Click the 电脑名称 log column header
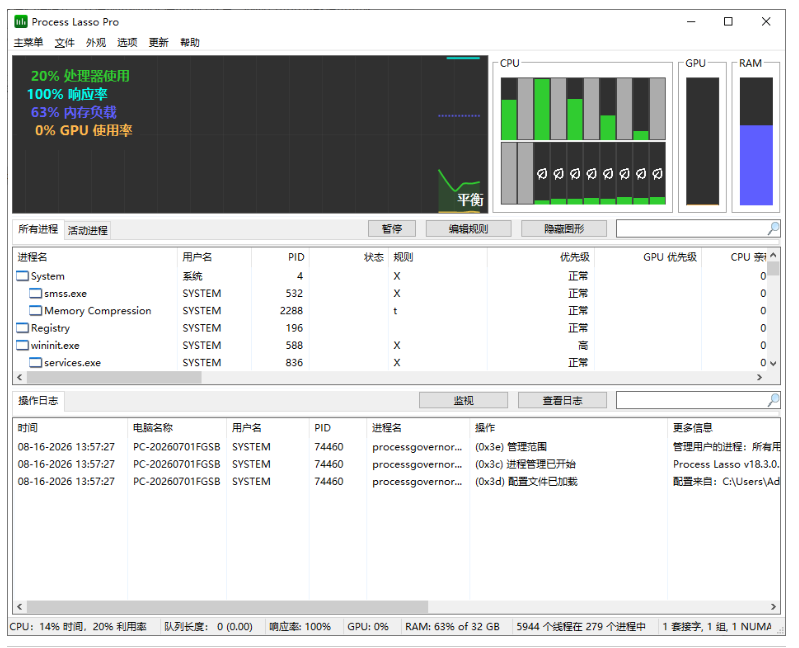 [x=177, y=428]
